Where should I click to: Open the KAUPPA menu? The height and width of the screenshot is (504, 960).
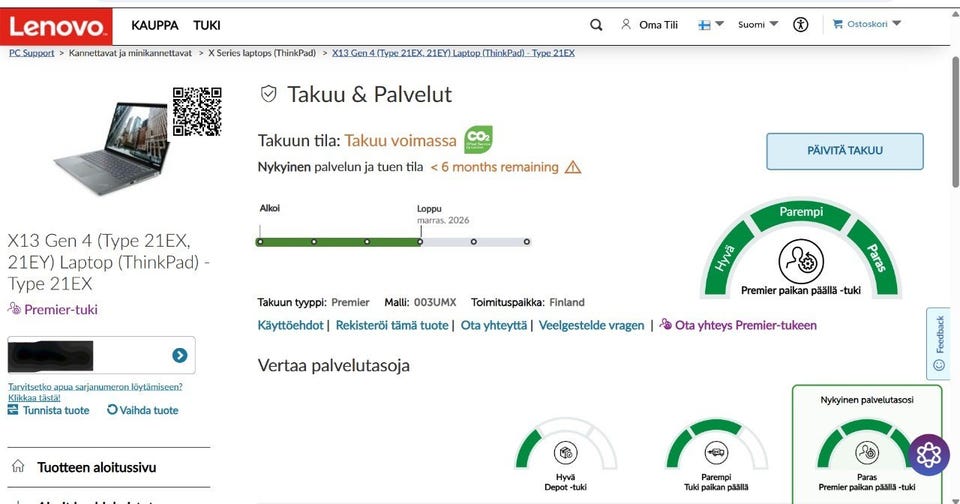click(x=155, y=25)
